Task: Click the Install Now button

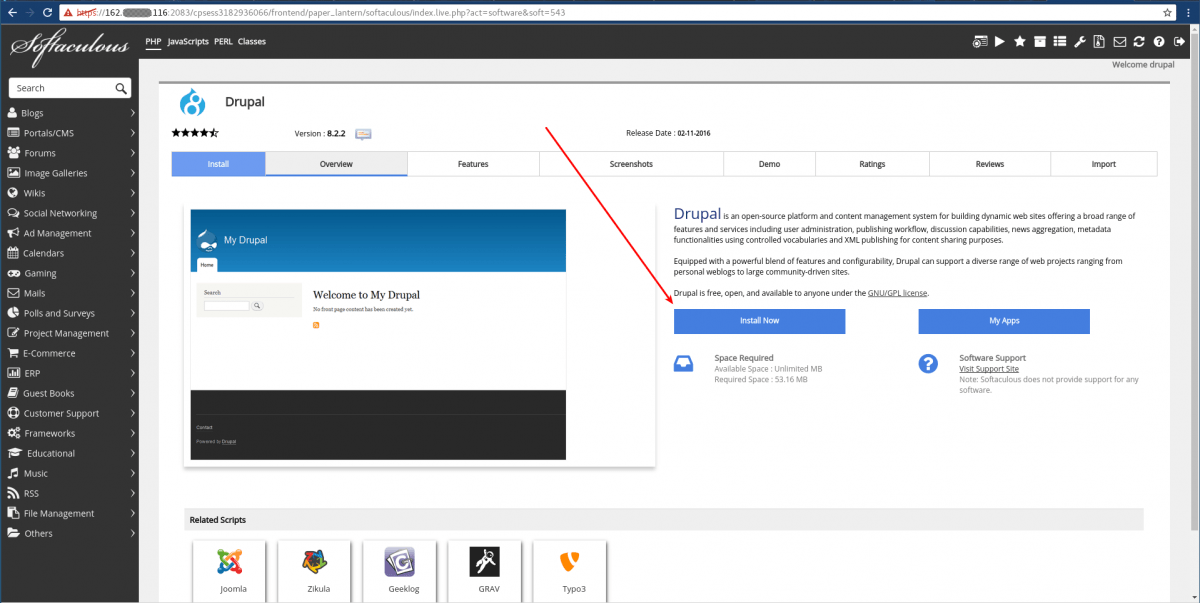Action: (760, 321)
